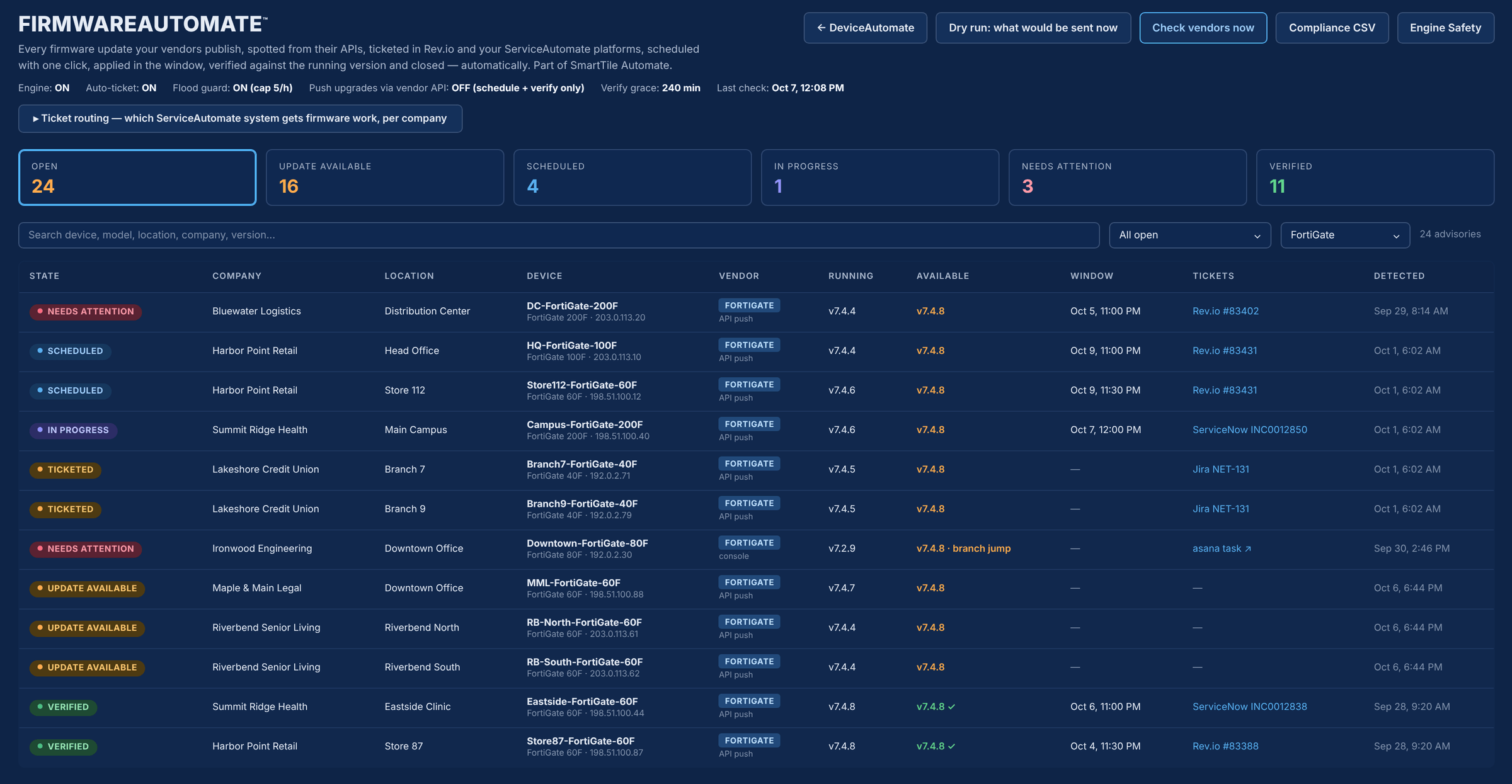Select the DC-FortiGate-200F device name
This screenshot has height=784, width=1512.
click(x=572, y=306)
